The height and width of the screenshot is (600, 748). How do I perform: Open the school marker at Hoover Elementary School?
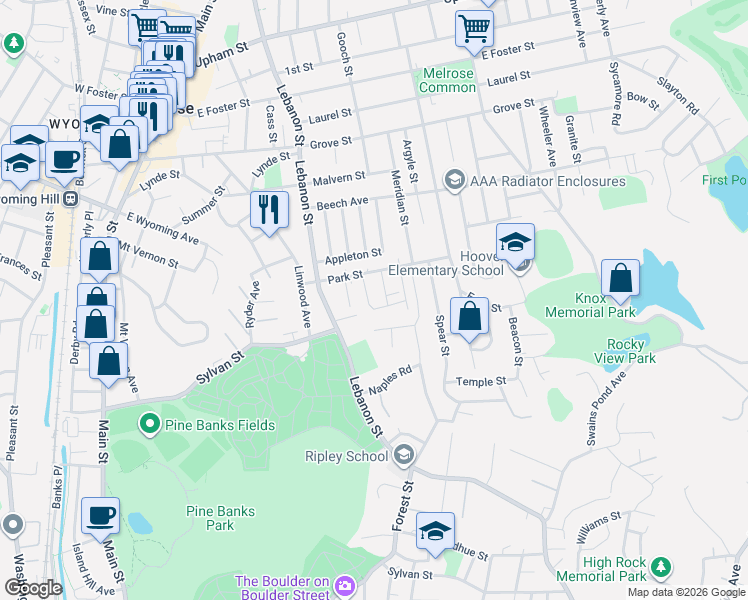coord(515,242)
